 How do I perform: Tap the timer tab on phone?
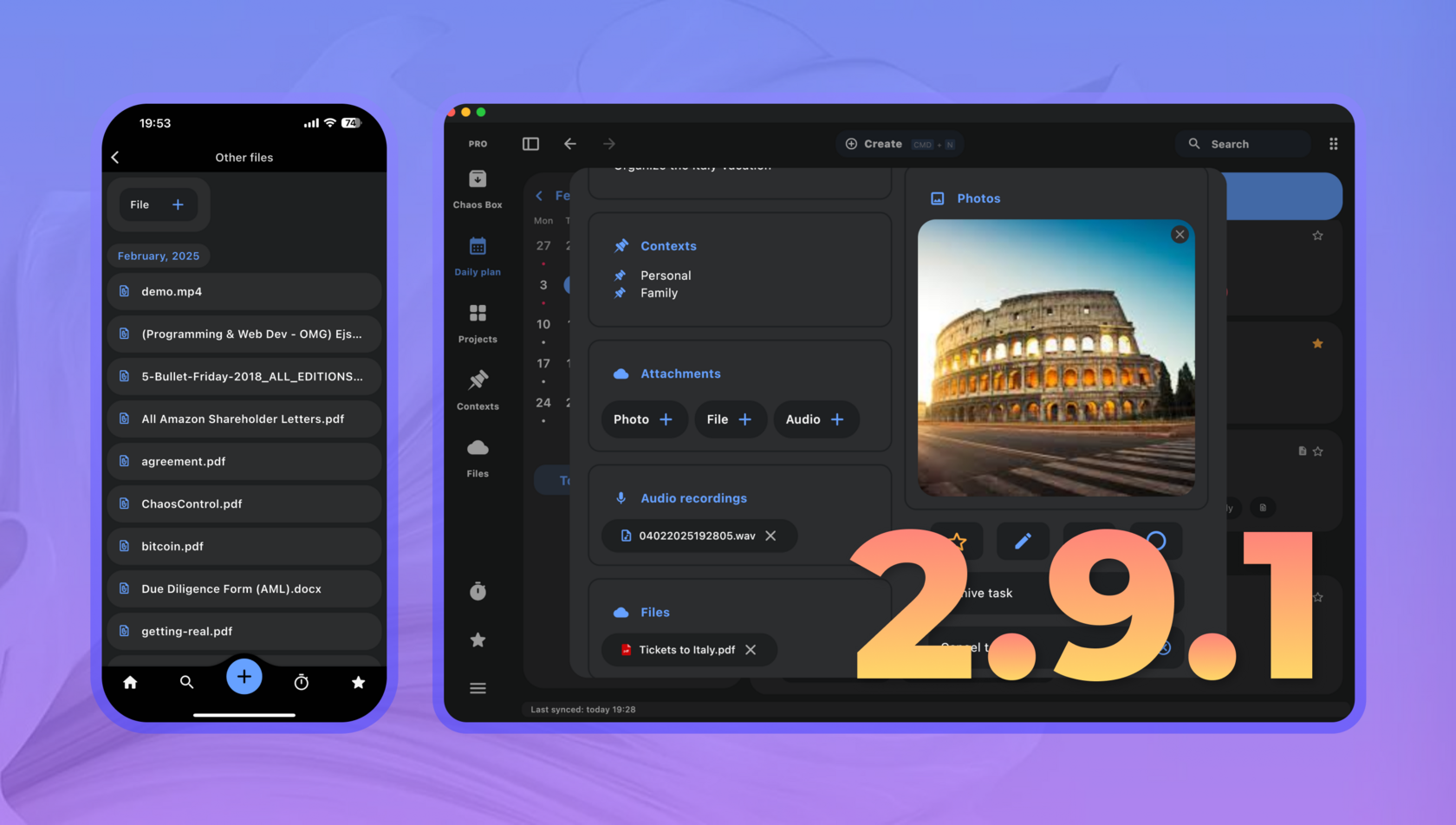[302, 682]
